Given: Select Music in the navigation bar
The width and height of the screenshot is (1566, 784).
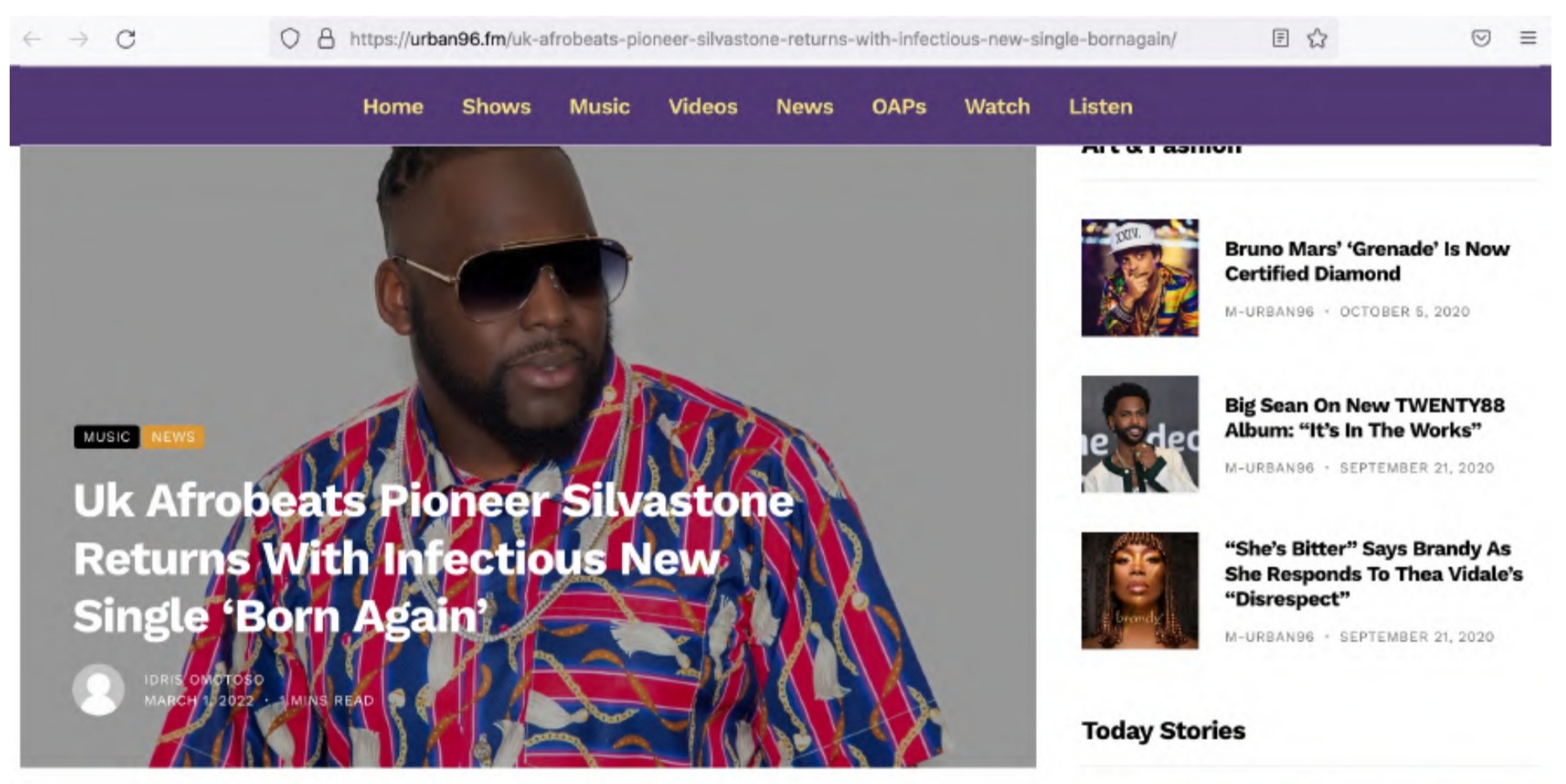Looking at the screenshot, I should pos(599,106).
